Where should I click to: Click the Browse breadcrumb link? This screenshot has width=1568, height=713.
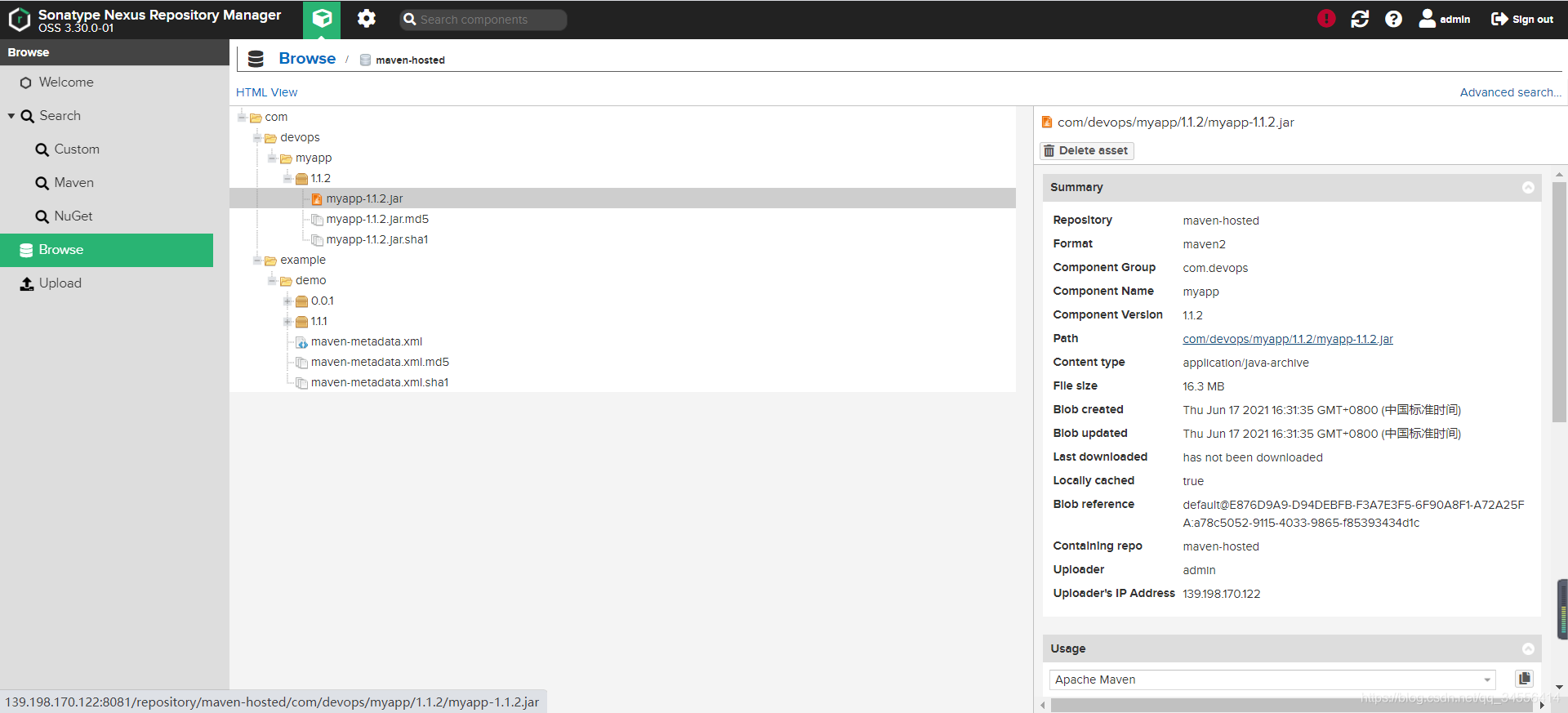[x=307, y=59]
